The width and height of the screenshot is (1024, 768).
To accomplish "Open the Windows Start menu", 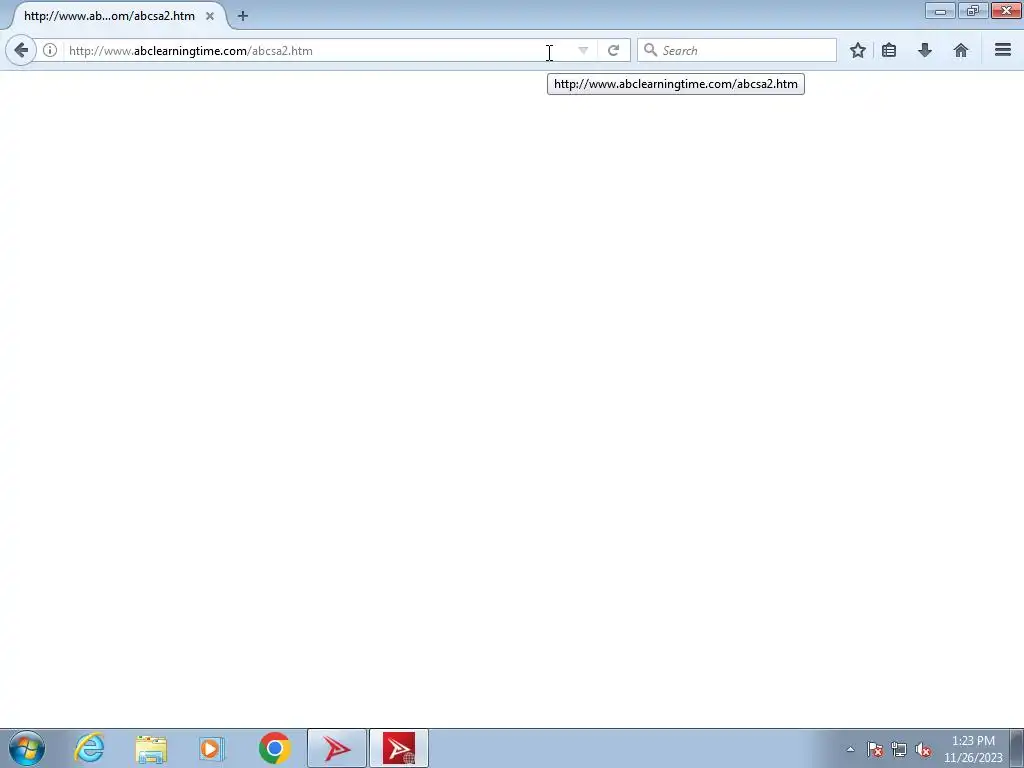I will 27,748.
